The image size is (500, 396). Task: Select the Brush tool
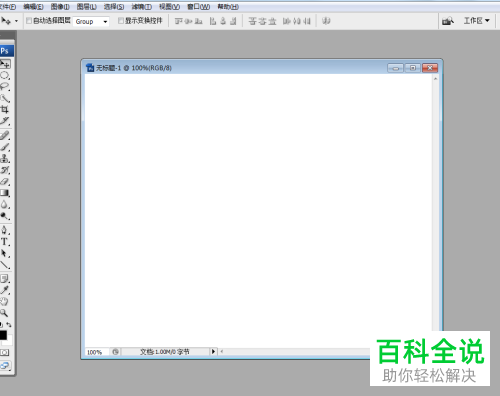coord(5,147)
